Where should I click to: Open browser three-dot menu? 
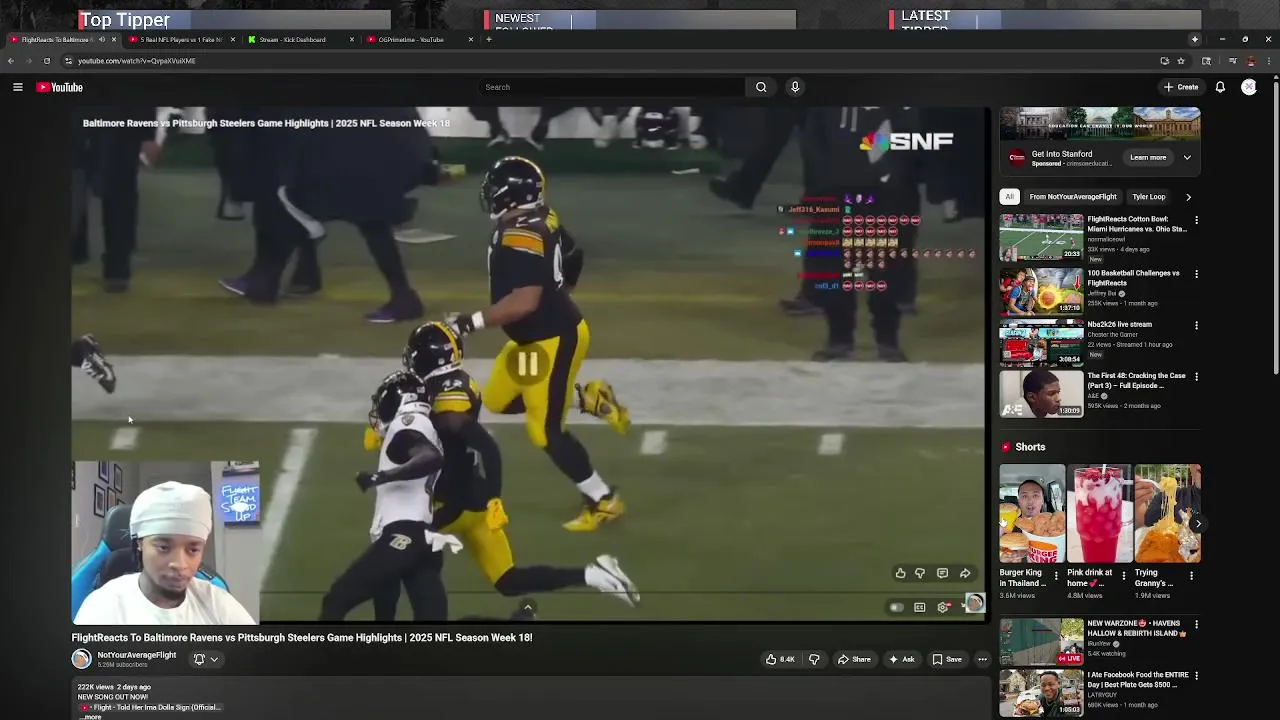tap(1269, 61)
